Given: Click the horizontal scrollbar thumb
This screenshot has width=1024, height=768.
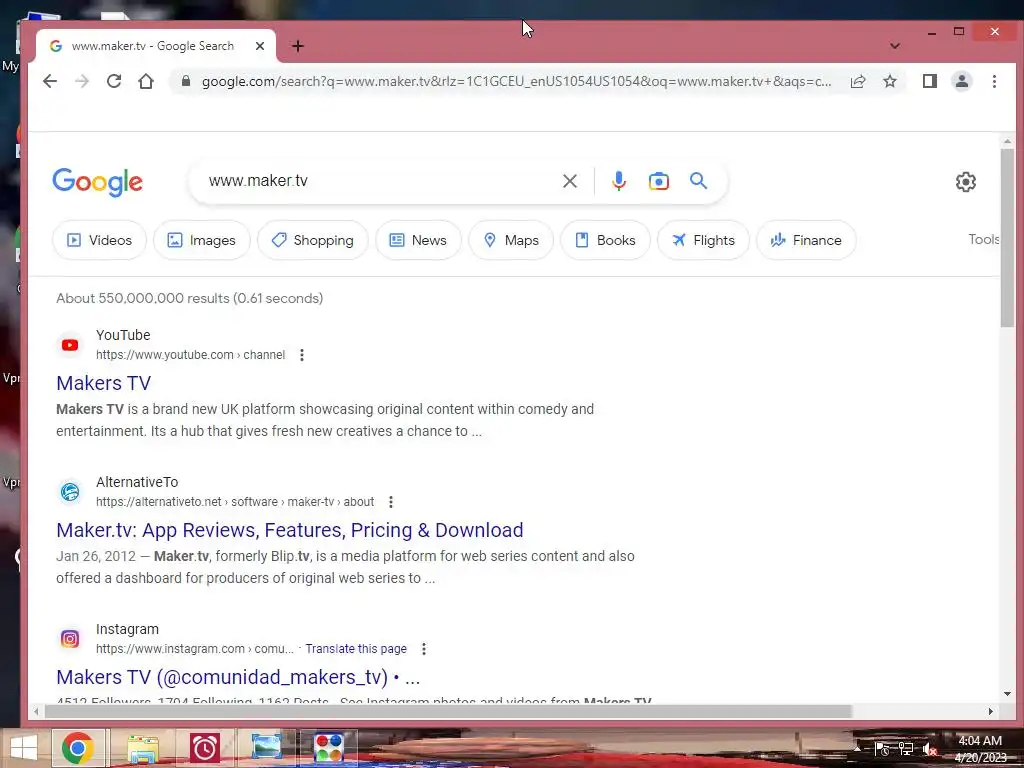Looking at the screenshot, I should [x=448, y=711].
